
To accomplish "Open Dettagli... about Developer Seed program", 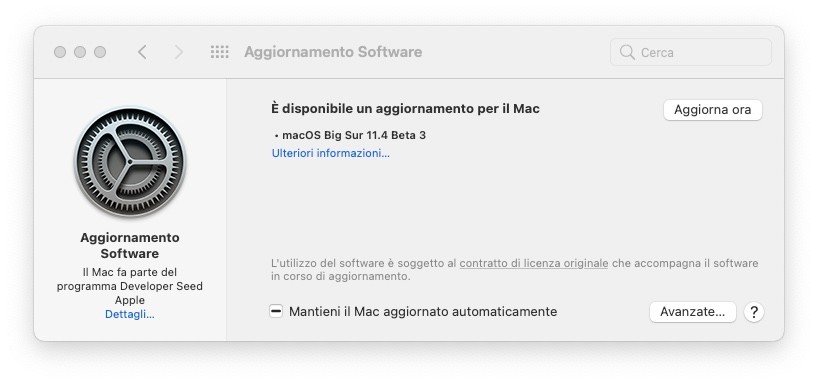I will [130, 315].
